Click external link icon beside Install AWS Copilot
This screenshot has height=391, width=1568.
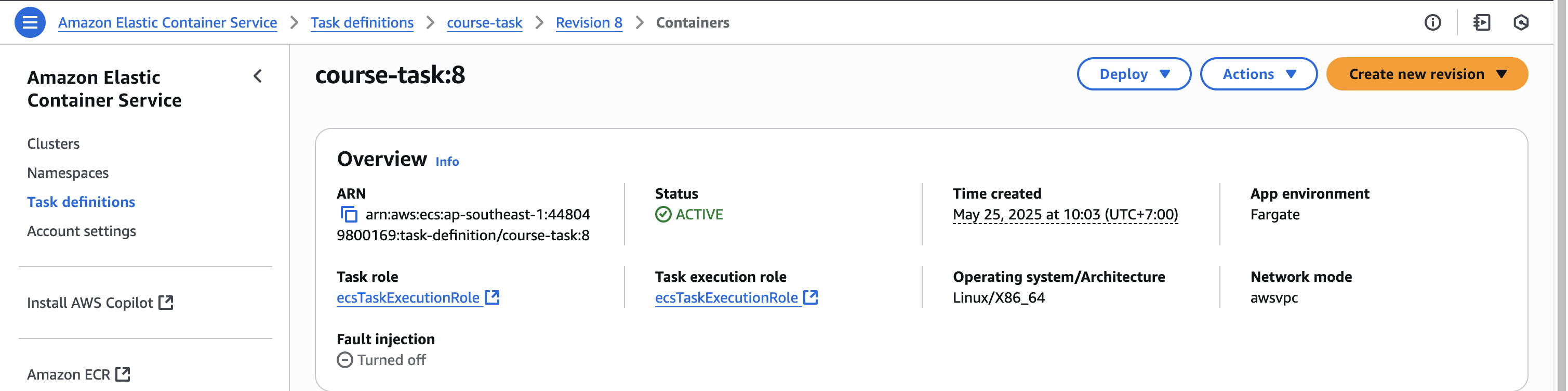pos(166,303)
